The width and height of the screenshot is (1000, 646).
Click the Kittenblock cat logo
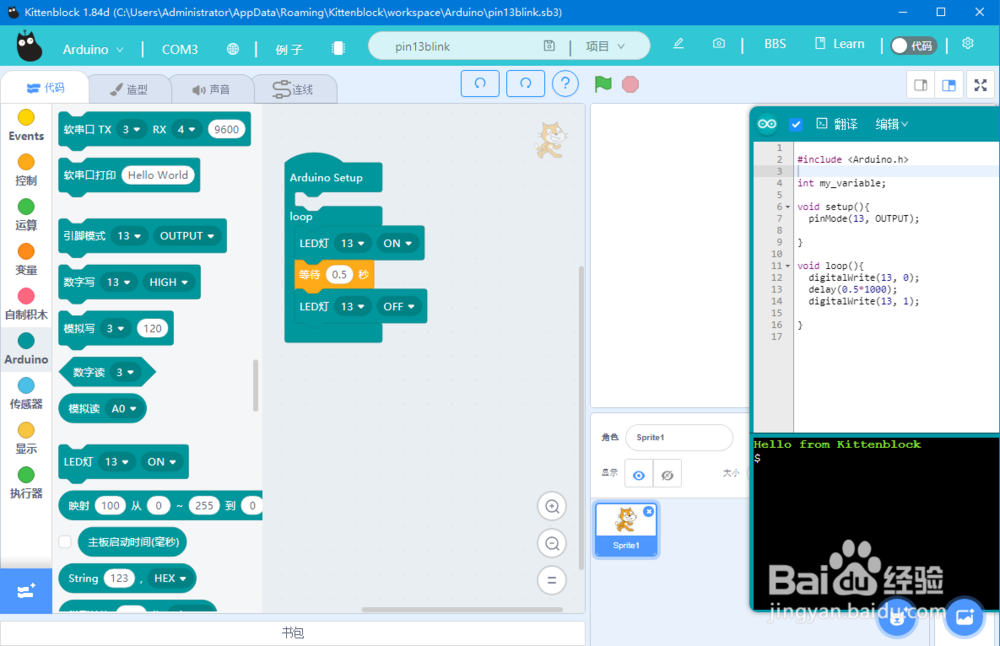(29, 46)
